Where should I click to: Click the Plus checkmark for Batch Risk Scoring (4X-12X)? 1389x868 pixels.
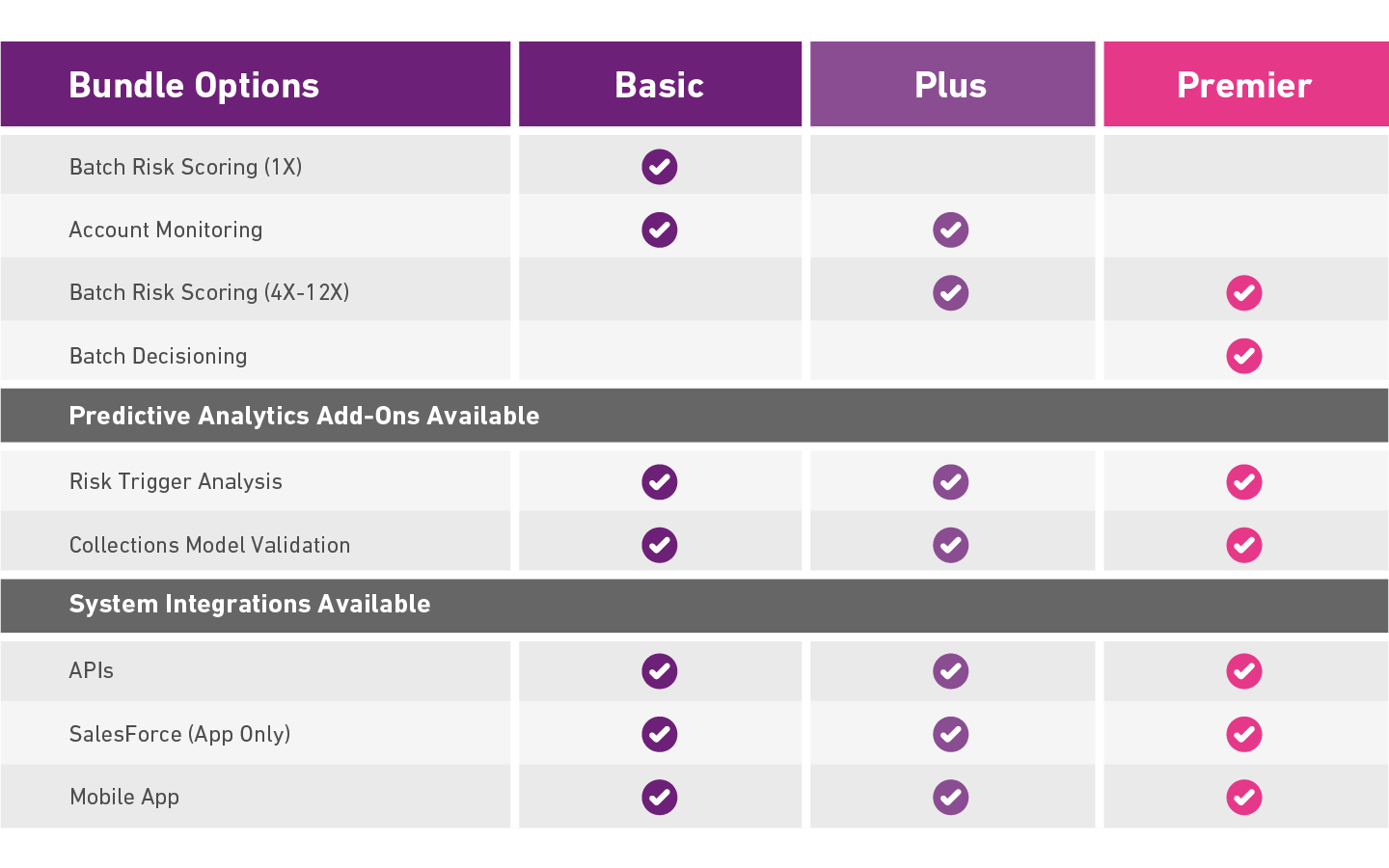click(950, 292)
